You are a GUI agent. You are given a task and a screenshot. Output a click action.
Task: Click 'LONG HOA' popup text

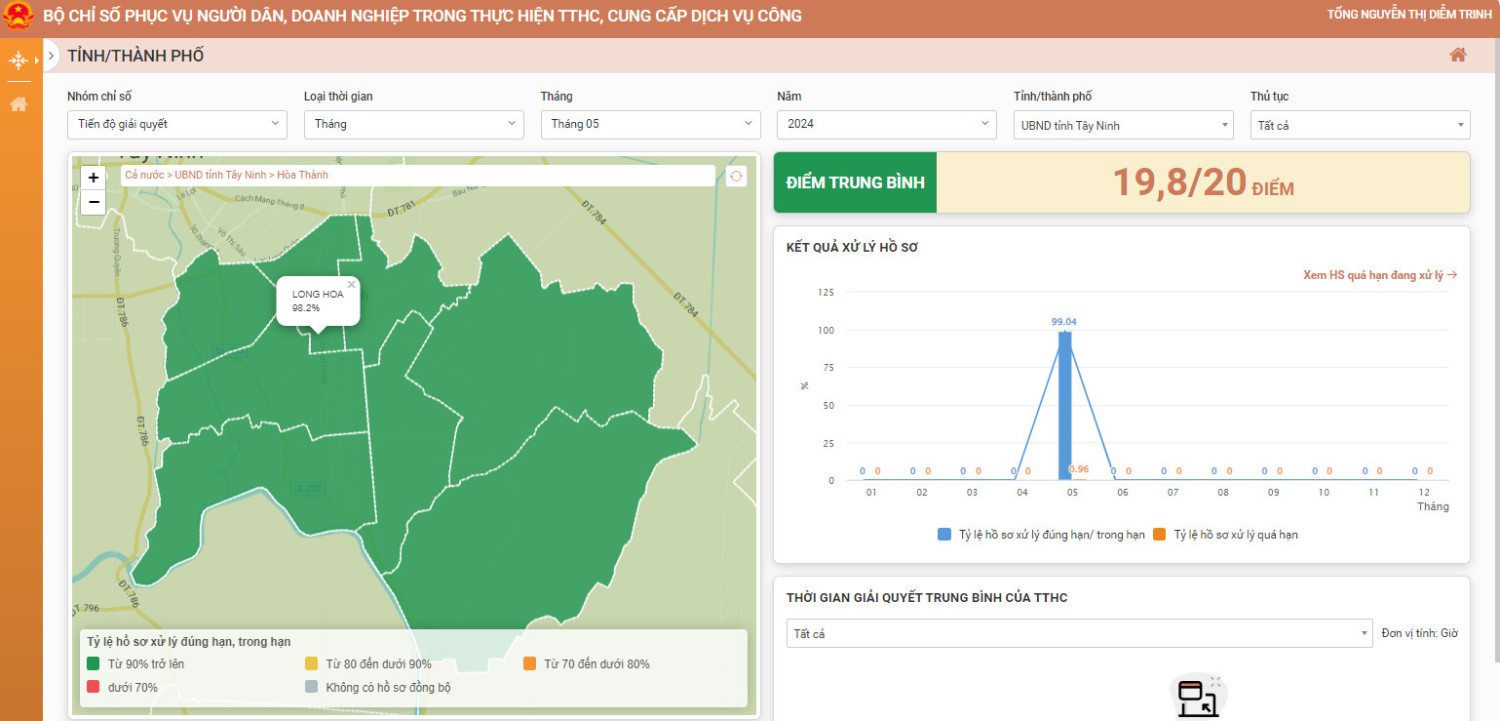tap(318, 294)
